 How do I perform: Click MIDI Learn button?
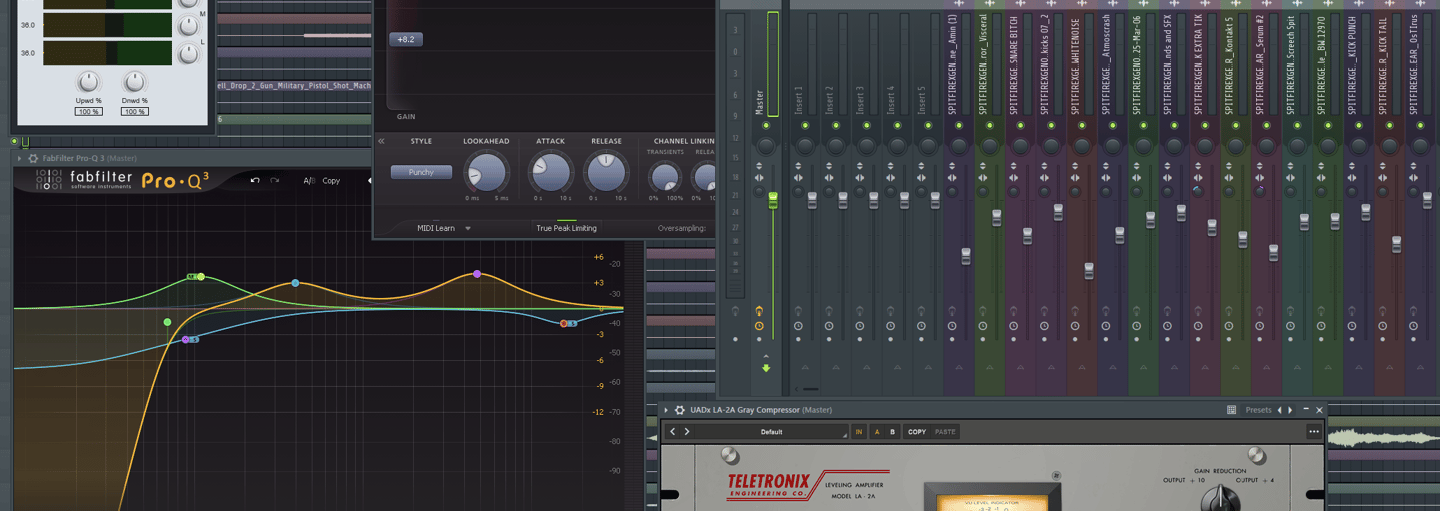pyautogui.click(x=436, y=228)
